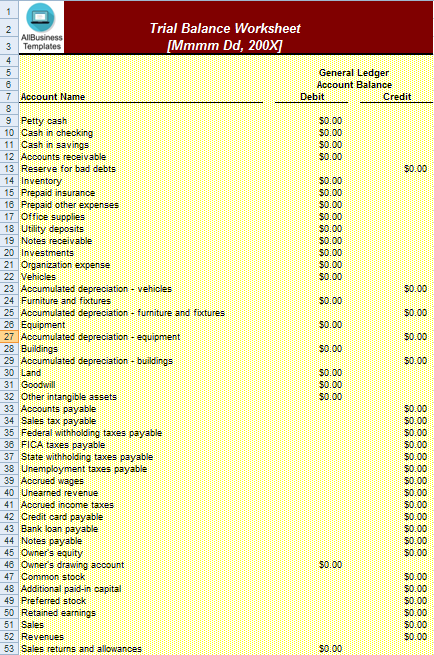
Task: Select row header 27
Action: pyautogui.click(x=9, y=337)
